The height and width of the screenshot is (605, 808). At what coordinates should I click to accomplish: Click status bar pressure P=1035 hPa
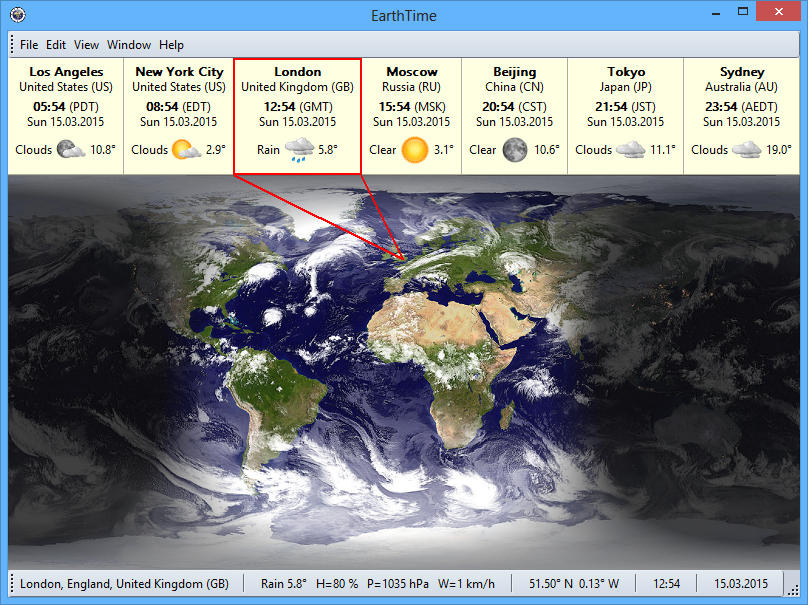(398, 584)
